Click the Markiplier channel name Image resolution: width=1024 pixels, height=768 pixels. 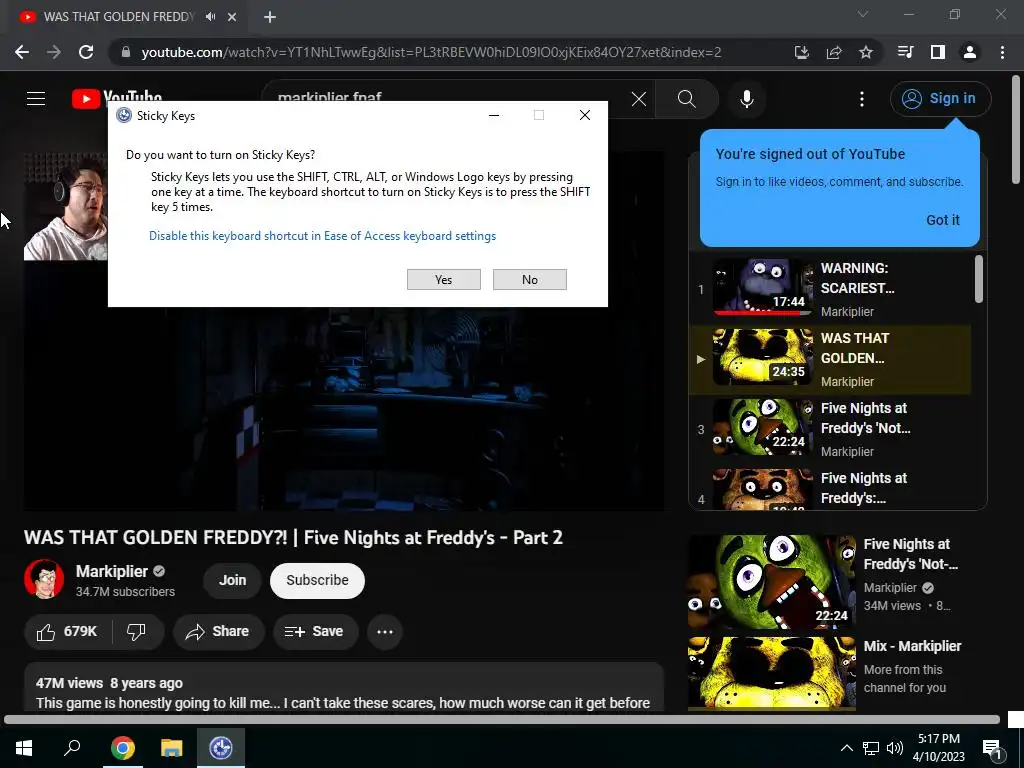[112, 571]
